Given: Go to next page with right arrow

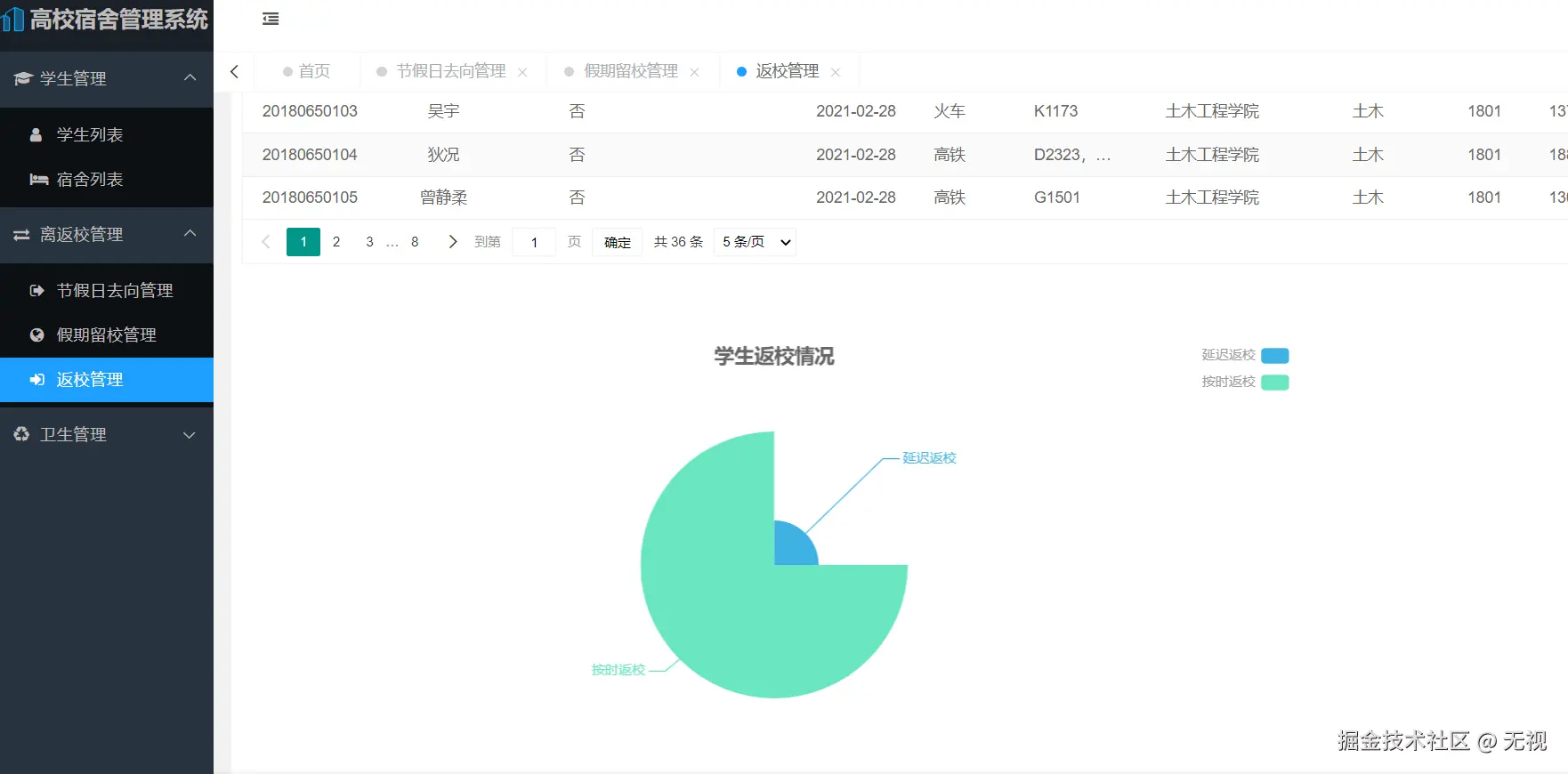Looking at the screenshot, I should tap(452, 241).
